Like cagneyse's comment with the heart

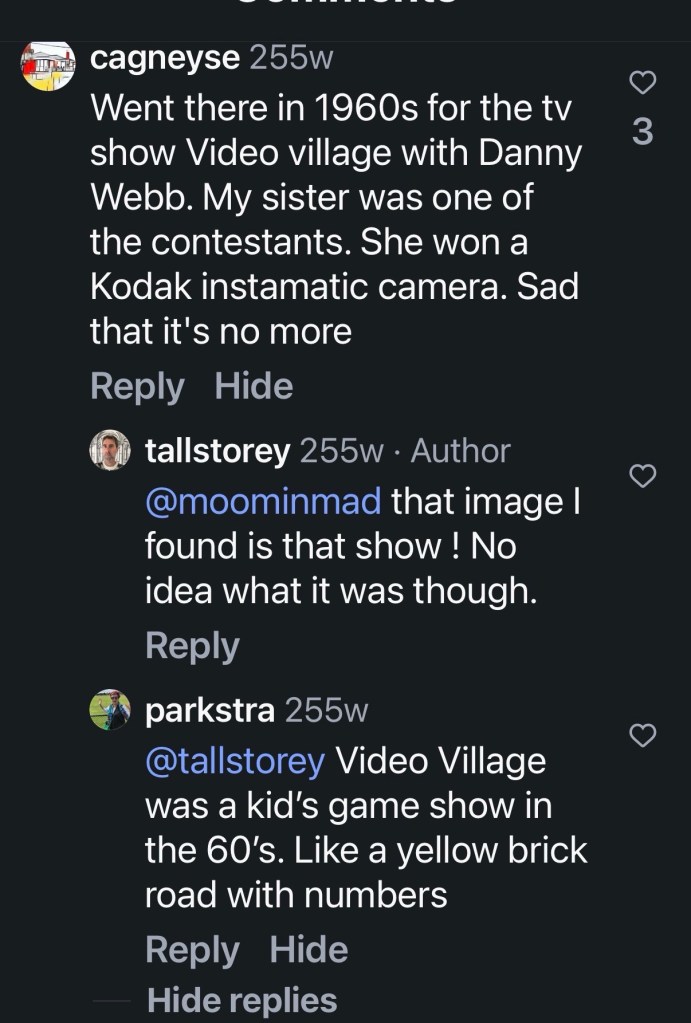[645, 83]
